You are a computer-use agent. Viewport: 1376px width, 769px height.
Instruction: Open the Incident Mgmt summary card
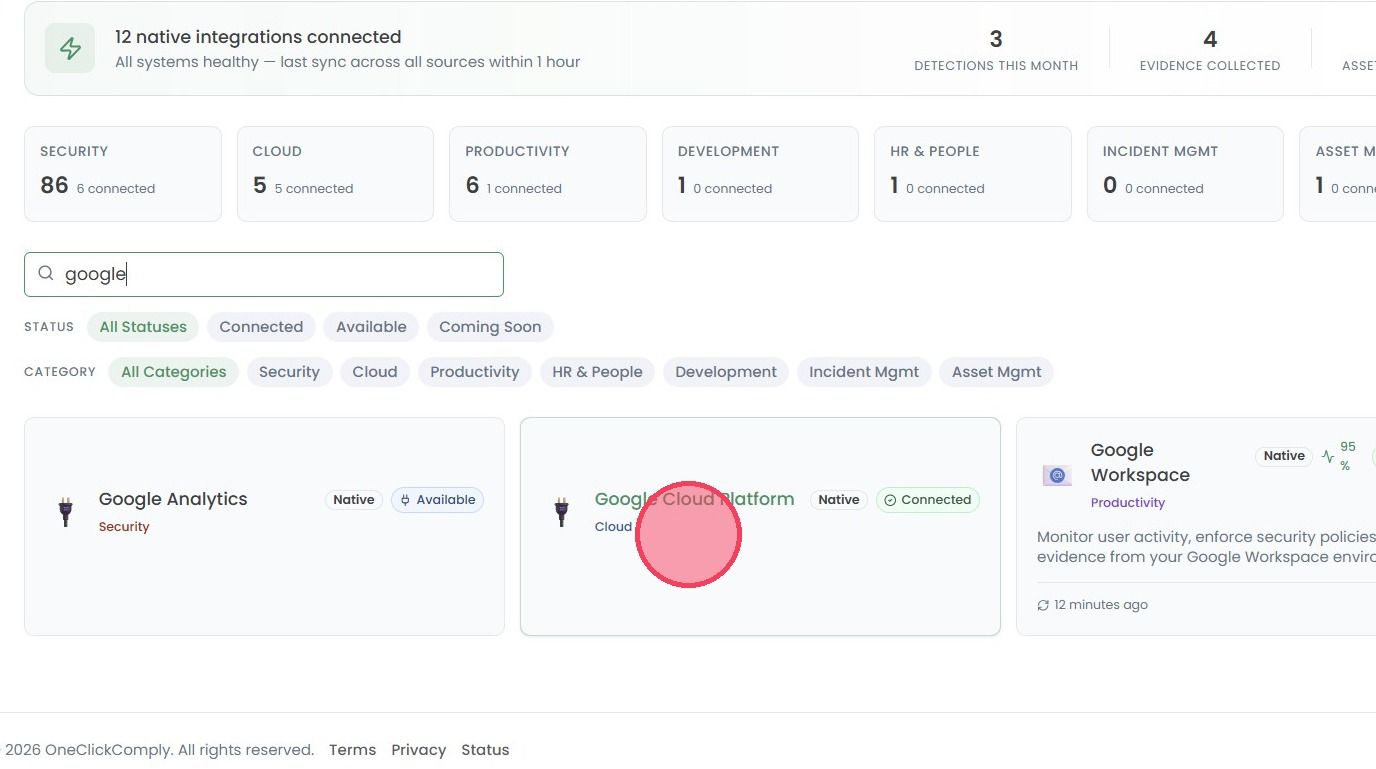1185,174
